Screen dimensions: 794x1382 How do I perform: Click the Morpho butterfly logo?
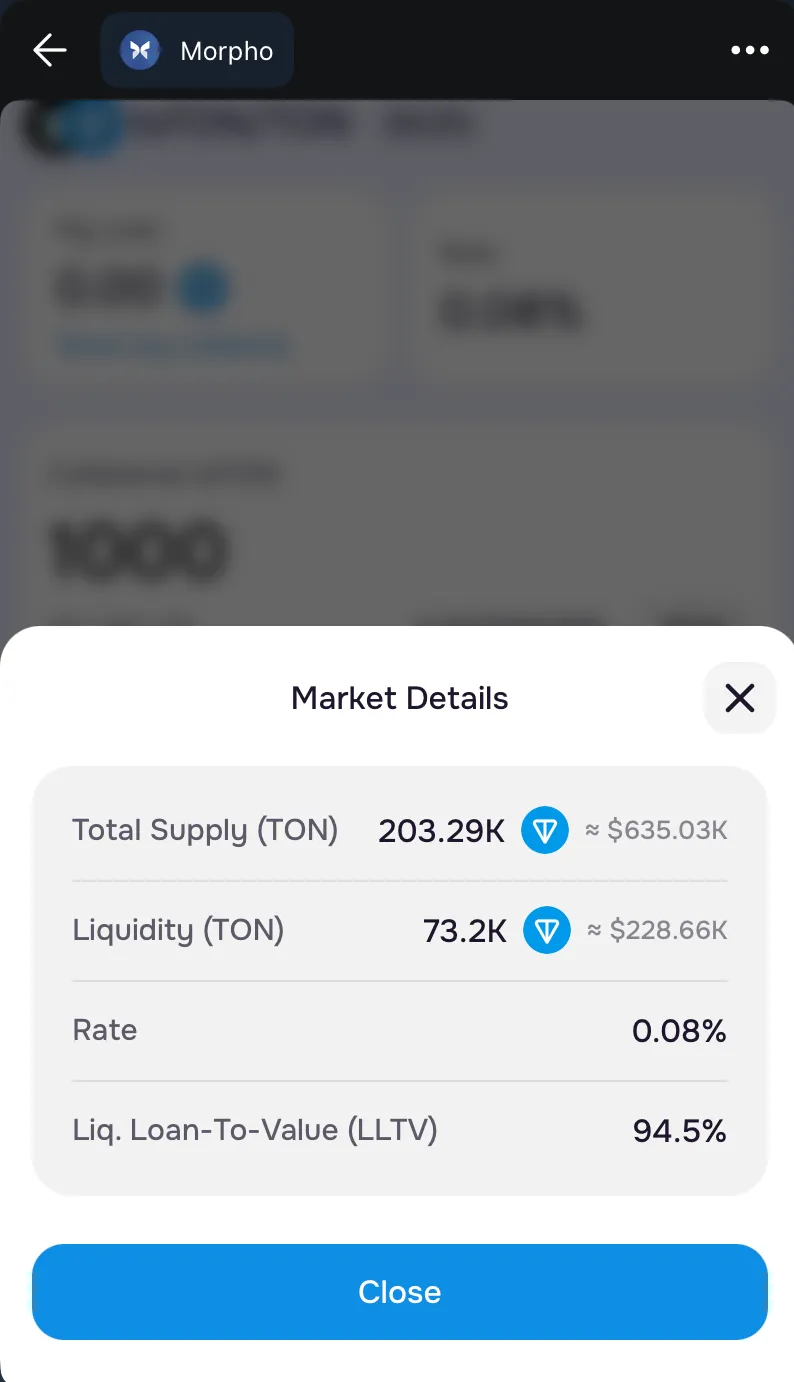tap(140, 50)
